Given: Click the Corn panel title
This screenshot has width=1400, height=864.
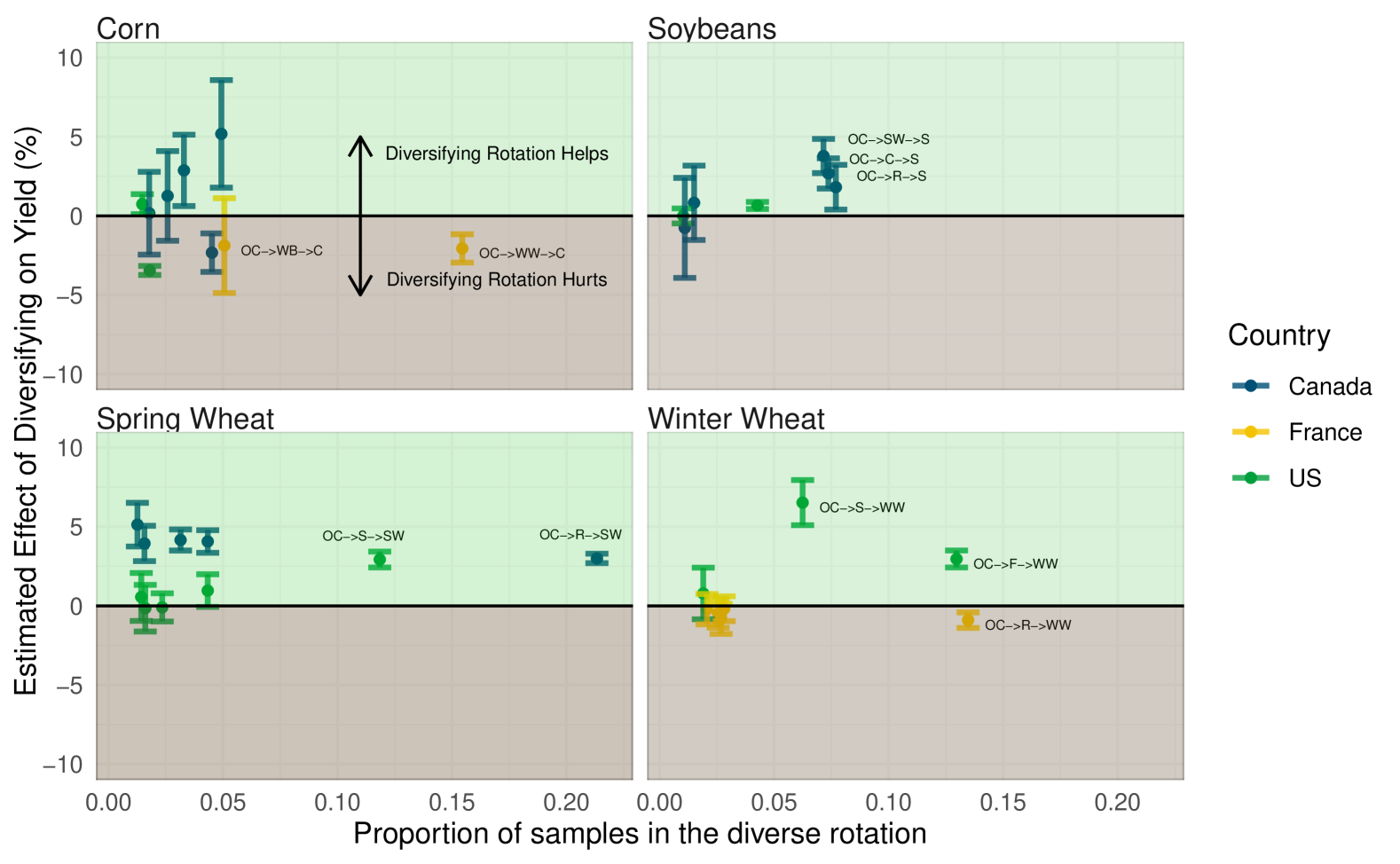Looking at the screenshot, I should point(129,28).
